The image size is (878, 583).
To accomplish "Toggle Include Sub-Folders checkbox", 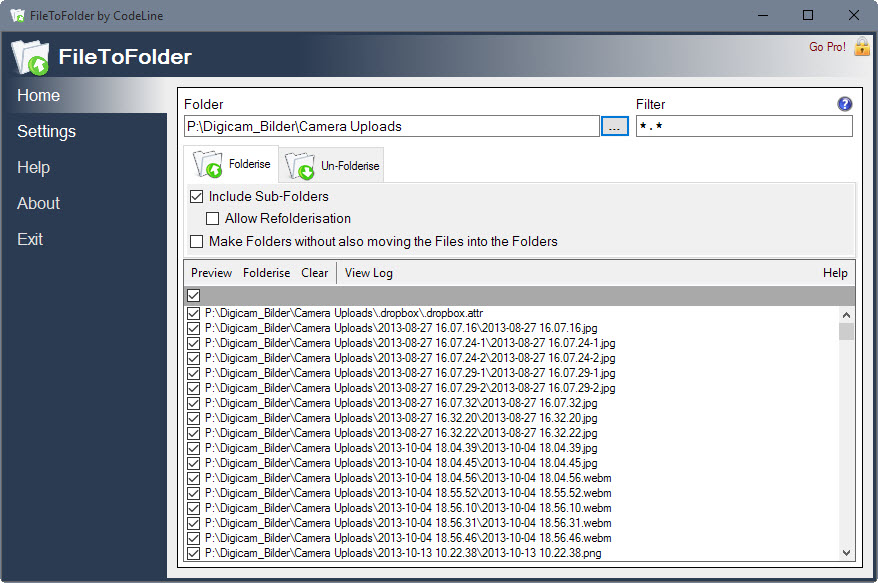I will click(x=197, y=197).
